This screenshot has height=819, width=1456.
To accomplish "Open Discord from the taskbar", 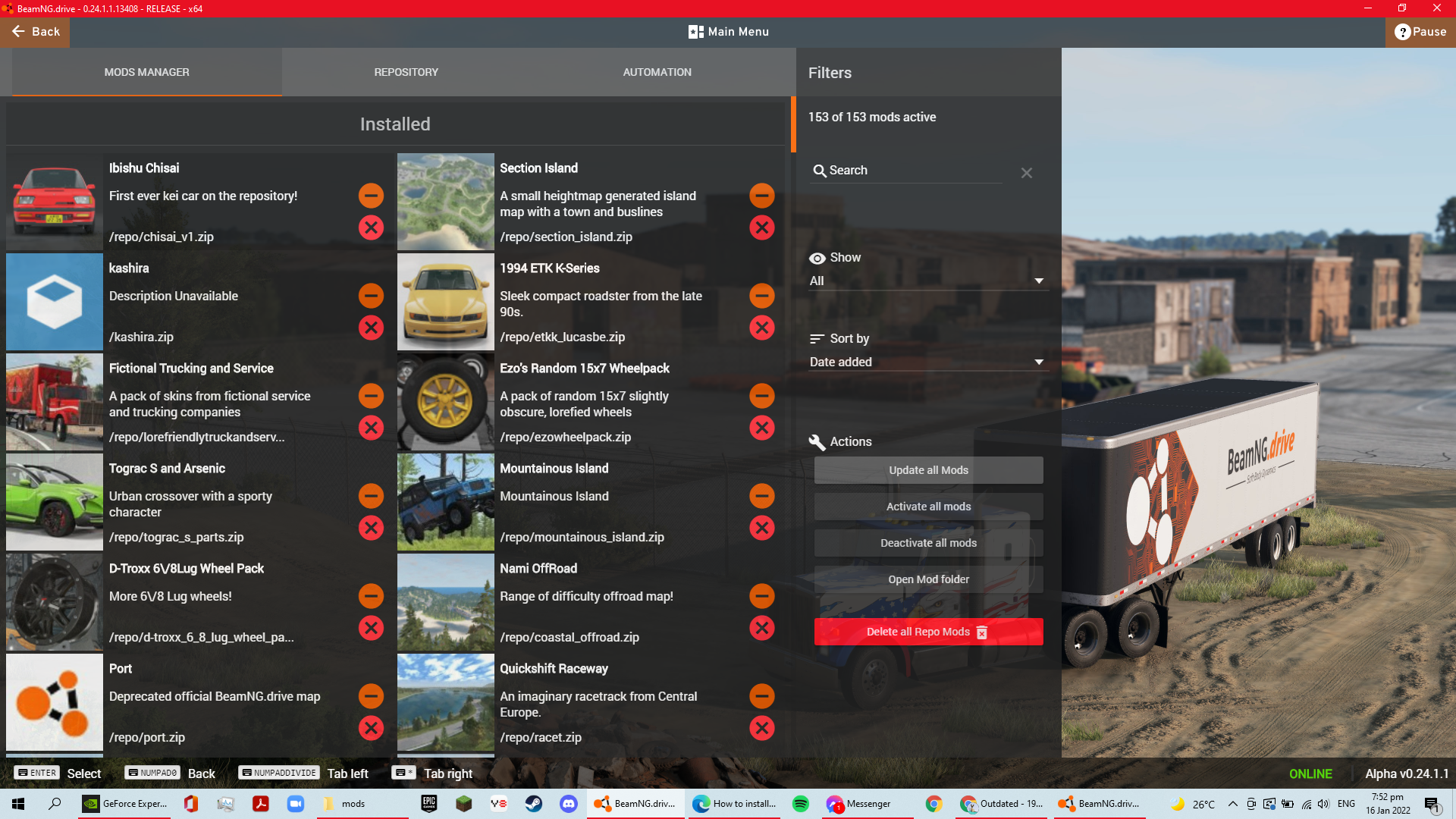I will coord(569,804).
